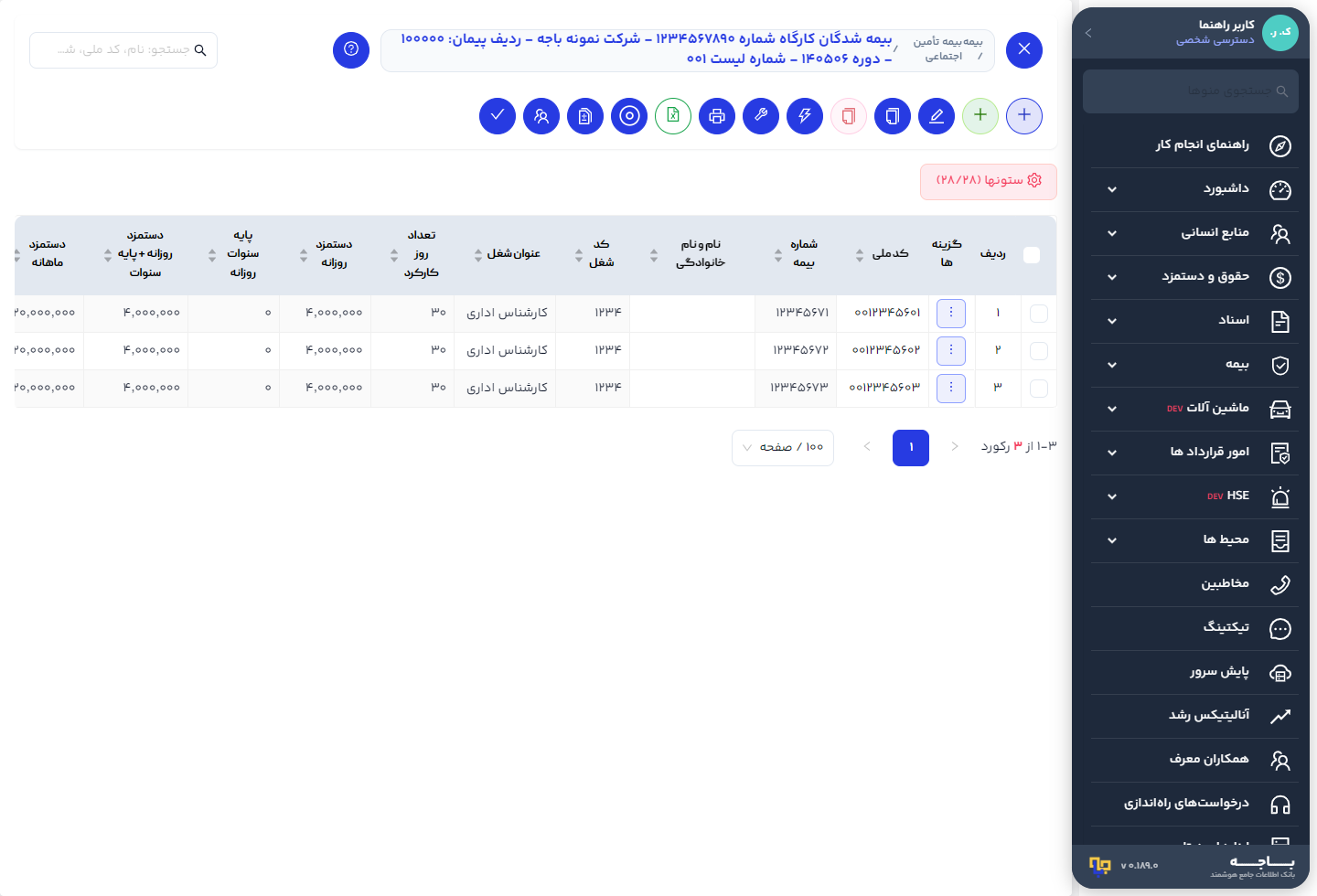Screen dimensions: 1317x896
Task: Click the checkmark confirm toolbar icon
Action: coord(498,116)
